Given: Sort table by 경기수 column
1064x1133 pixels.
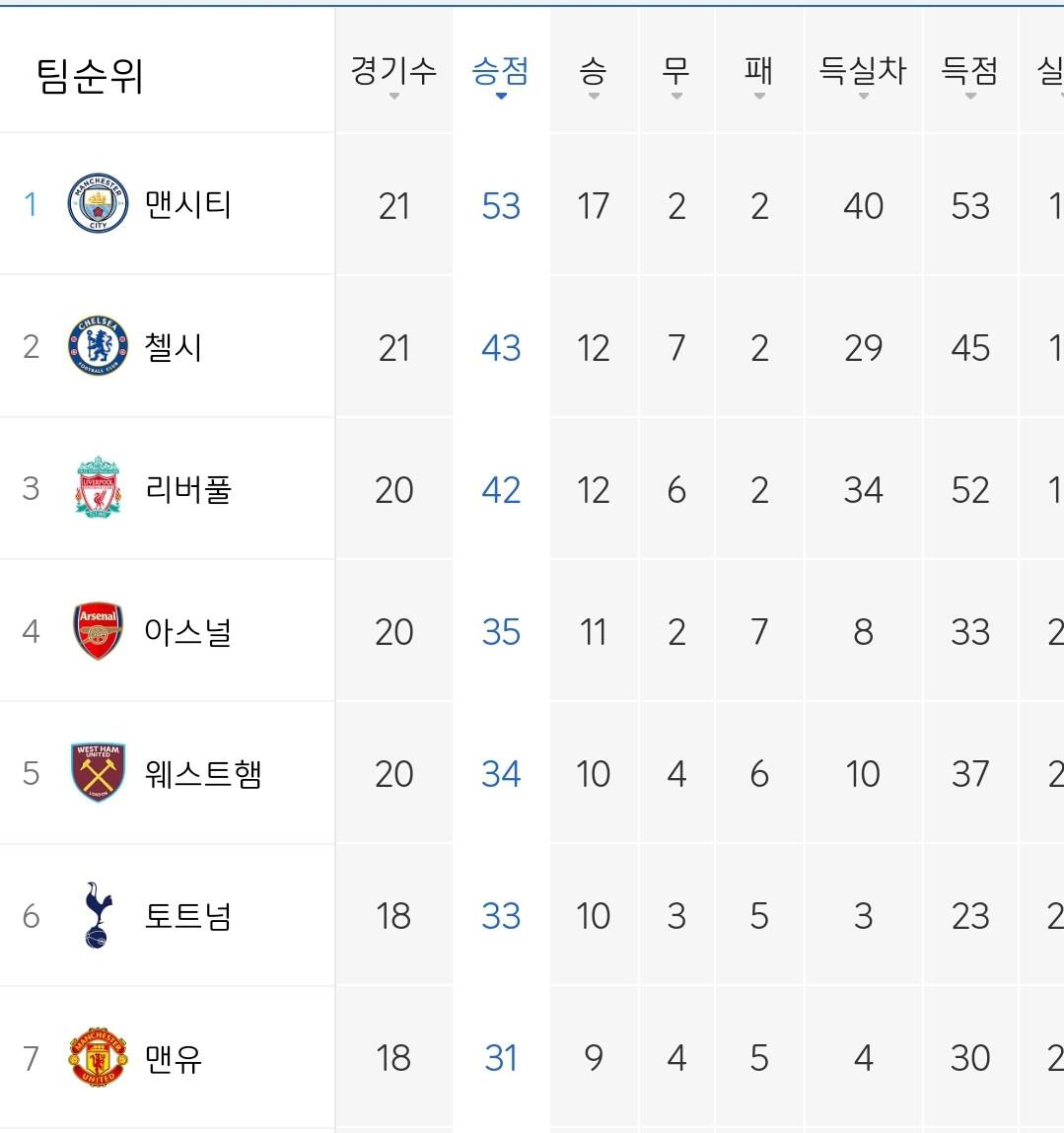Looking at the screenshot, I should pos(393,76).
